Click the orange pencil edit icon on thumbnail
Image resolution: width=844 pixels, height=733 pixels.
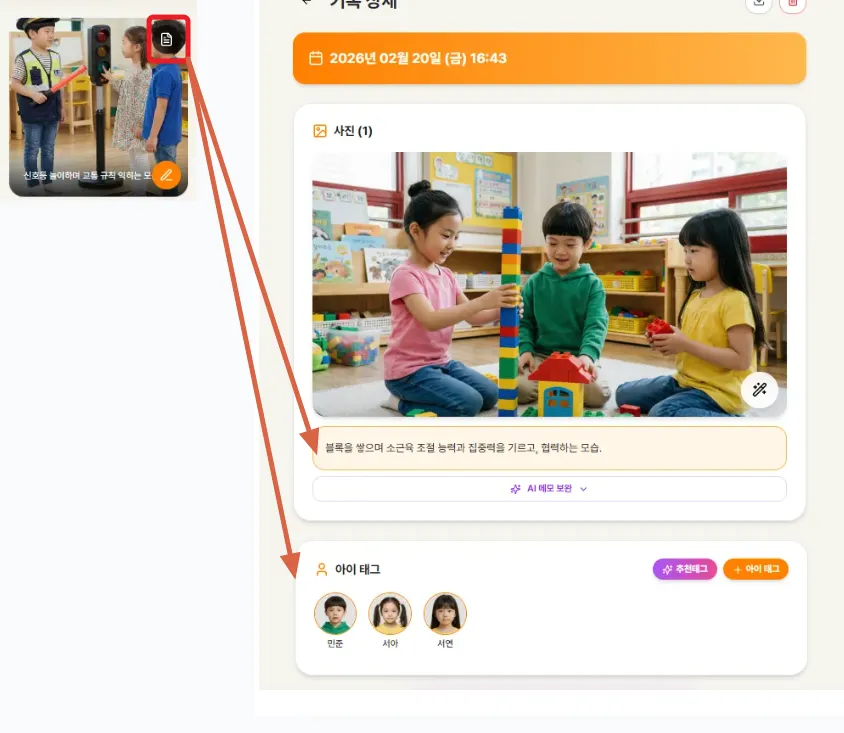click(x=167, y=175)
